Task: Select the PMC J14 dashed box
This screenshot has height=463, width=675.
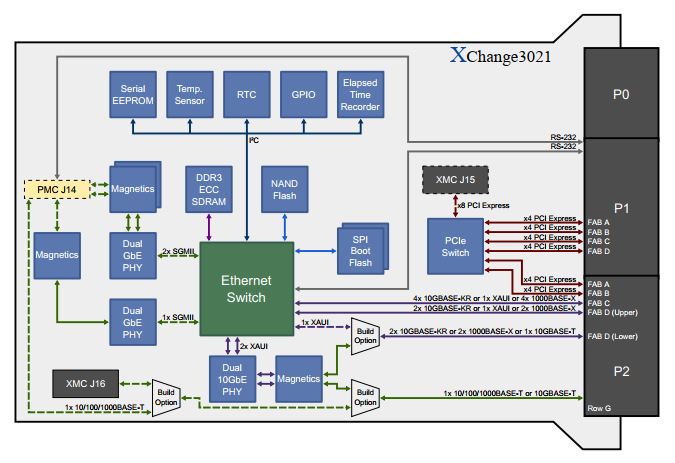Action: pos(57,190)
